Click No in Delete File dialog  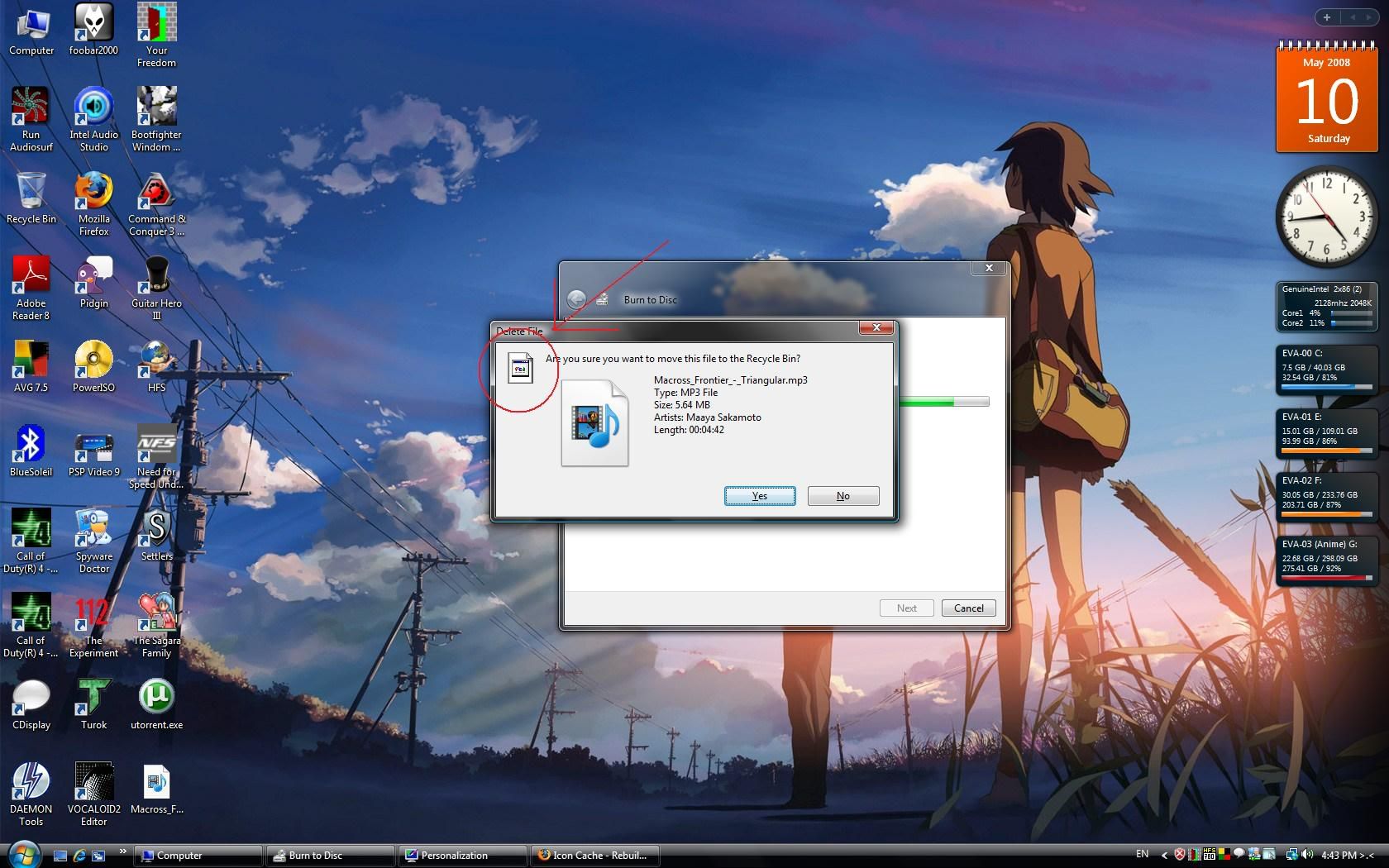(x=842, y=496)
